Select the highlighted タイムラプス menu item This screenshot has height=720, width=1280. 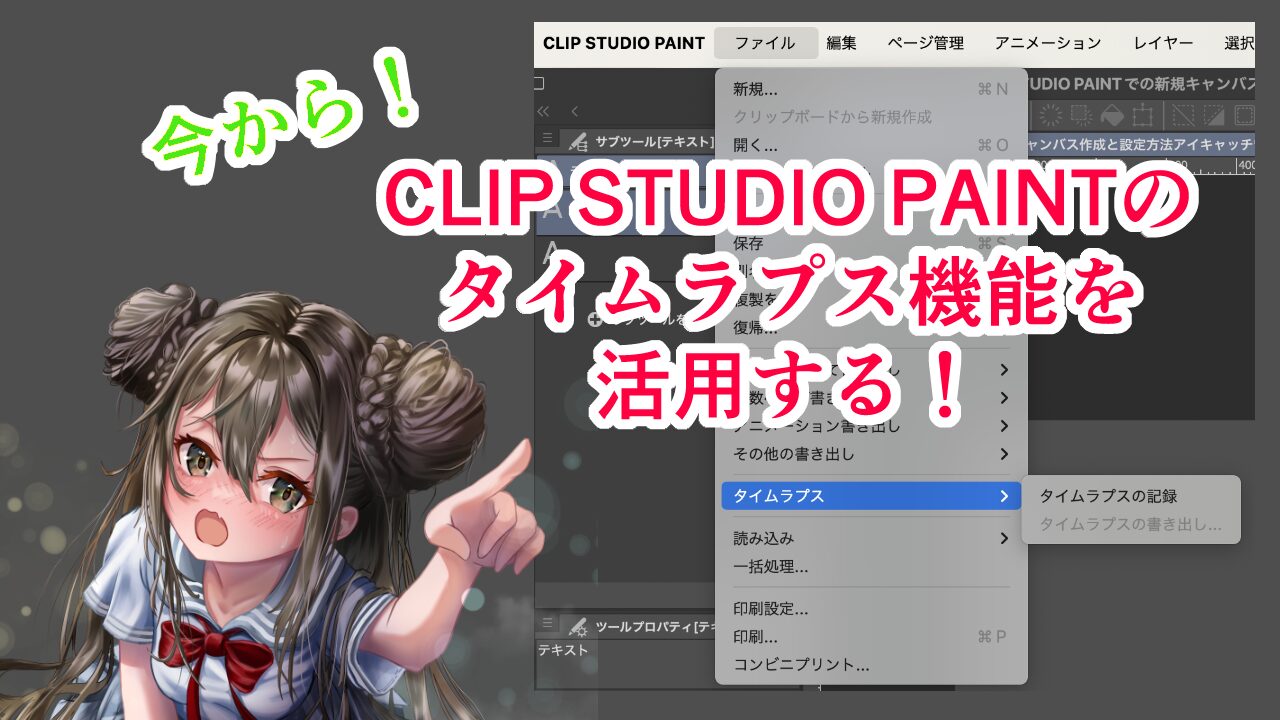(870, 496)
